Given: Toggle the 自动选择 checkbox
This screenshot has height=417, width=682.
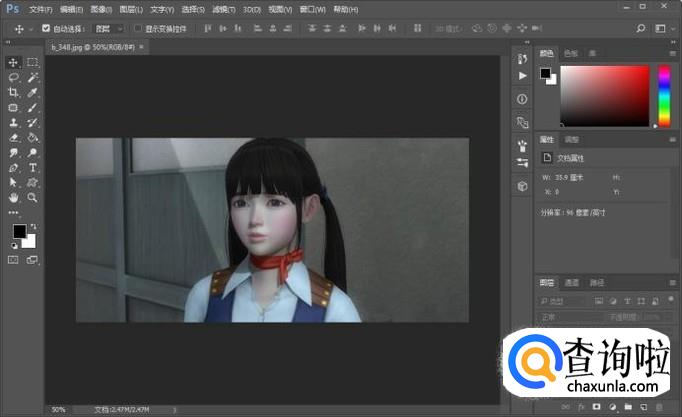Looking at the screenshot, I should 45,28.
